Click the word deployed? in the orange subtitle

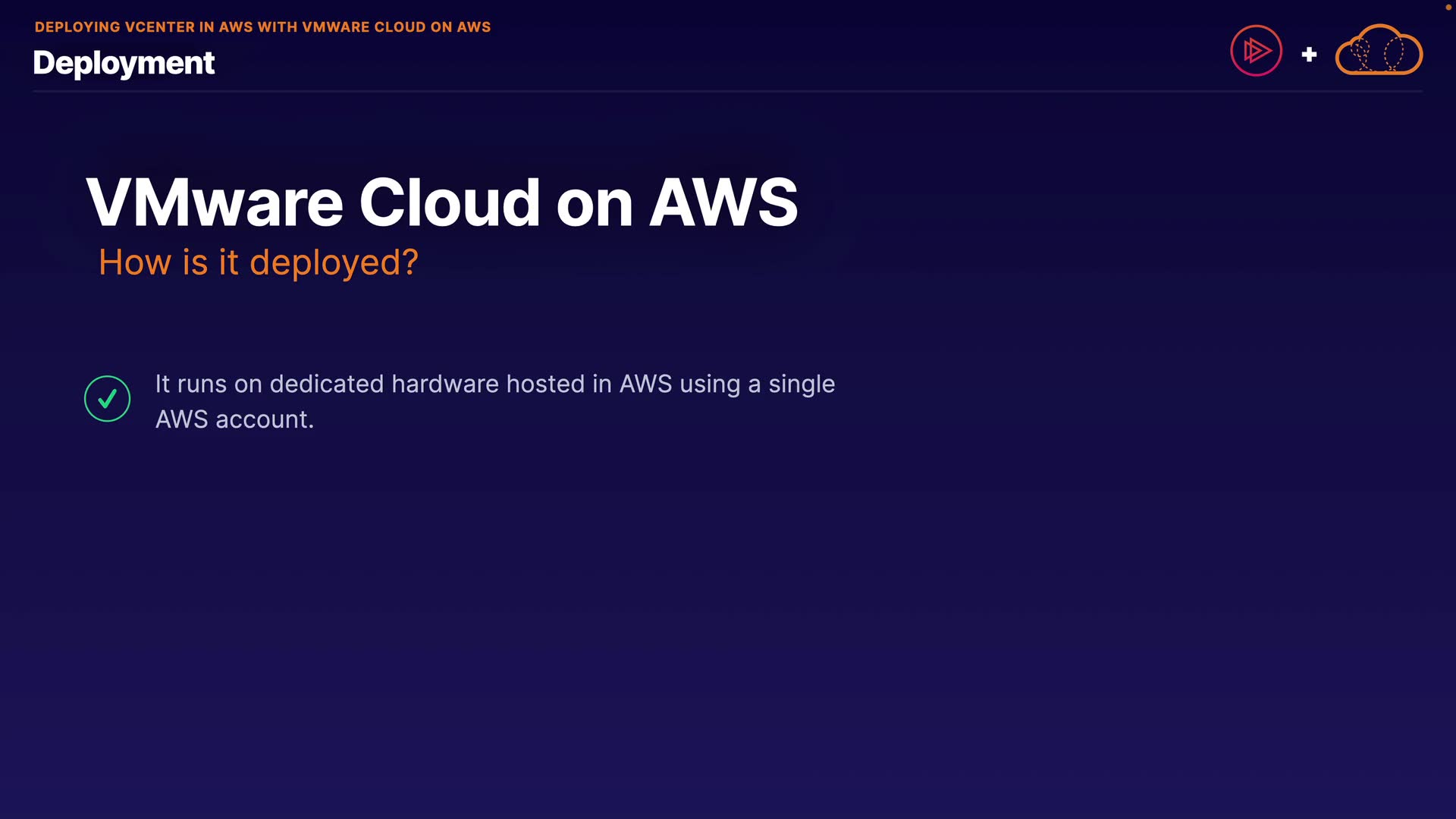click(x=334, y=263)
